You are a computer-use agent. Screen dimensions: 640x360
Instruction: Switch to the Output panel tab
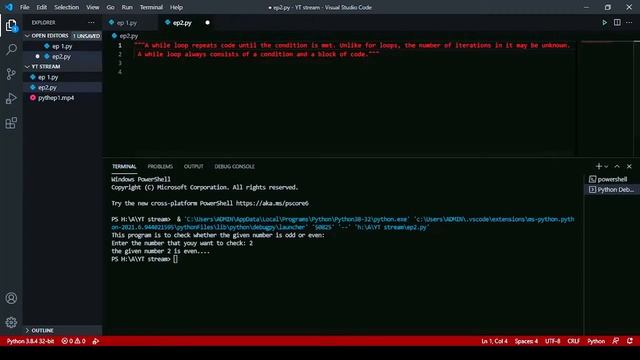click(x=193, y=167)
